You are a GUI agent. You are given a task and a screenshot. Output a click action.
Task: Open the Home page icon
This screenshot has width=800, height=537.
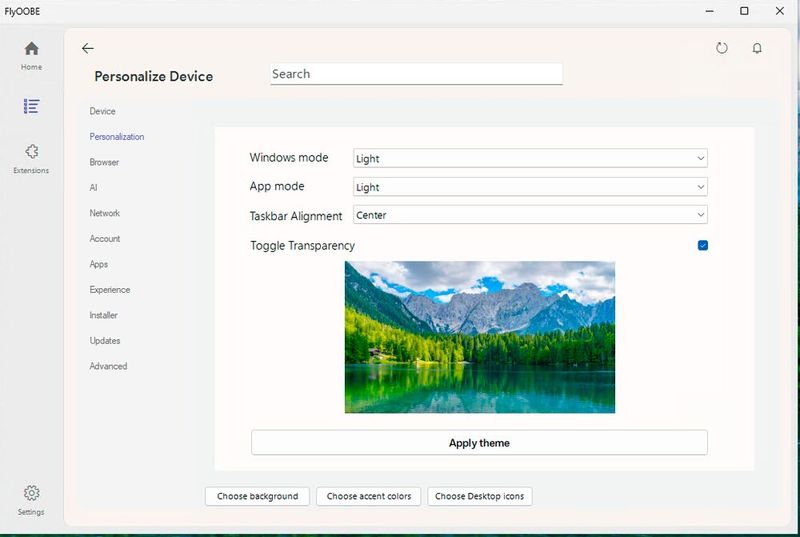click(x=31, y=49)
